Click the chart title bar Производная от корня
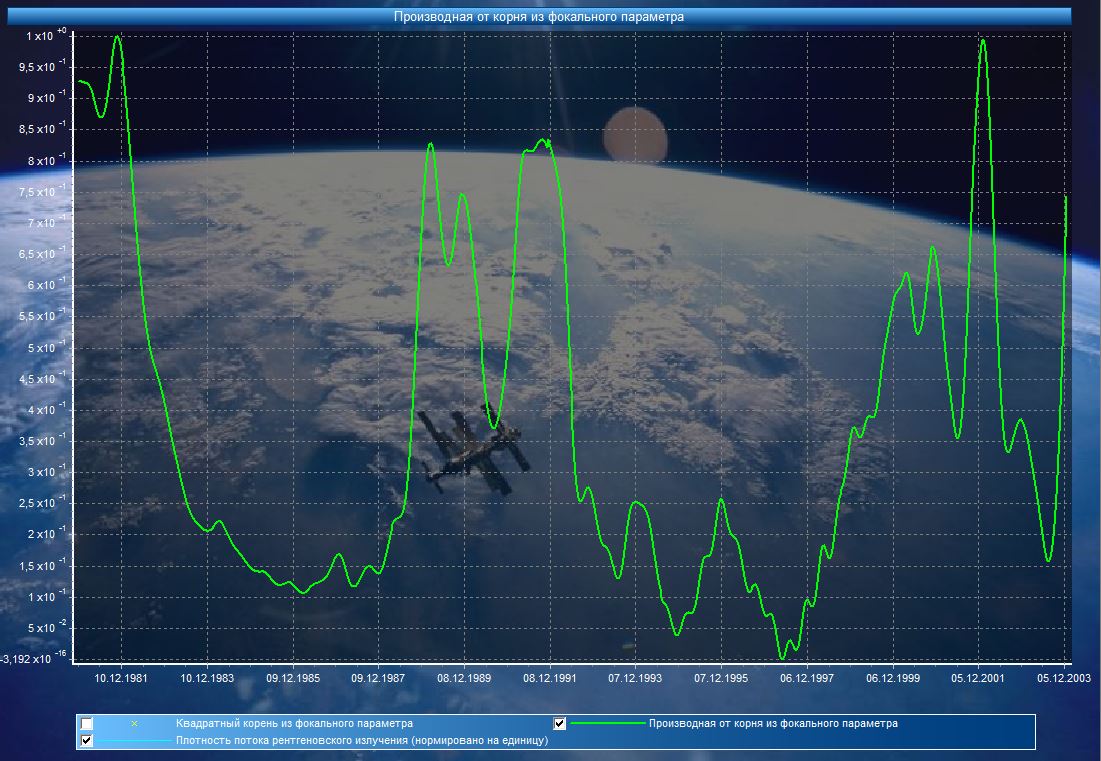Screen dimensions: 1101x761 tap(539, 17)
